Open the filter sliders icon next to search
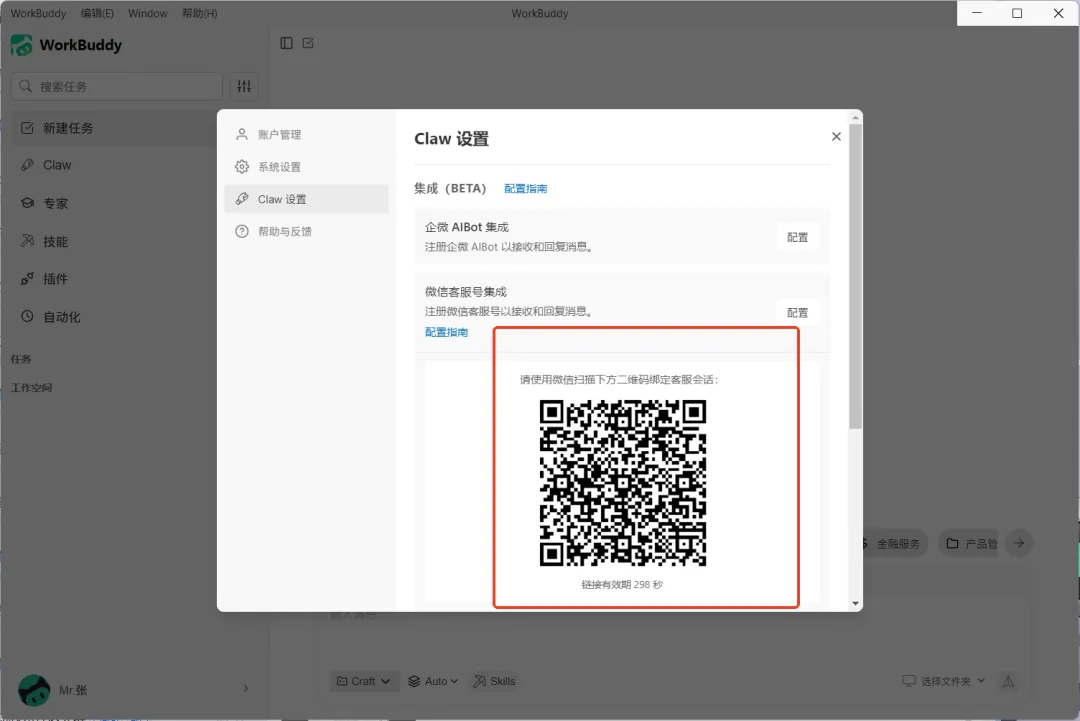This screenshot has width=1080, height=721. point(245,86)
